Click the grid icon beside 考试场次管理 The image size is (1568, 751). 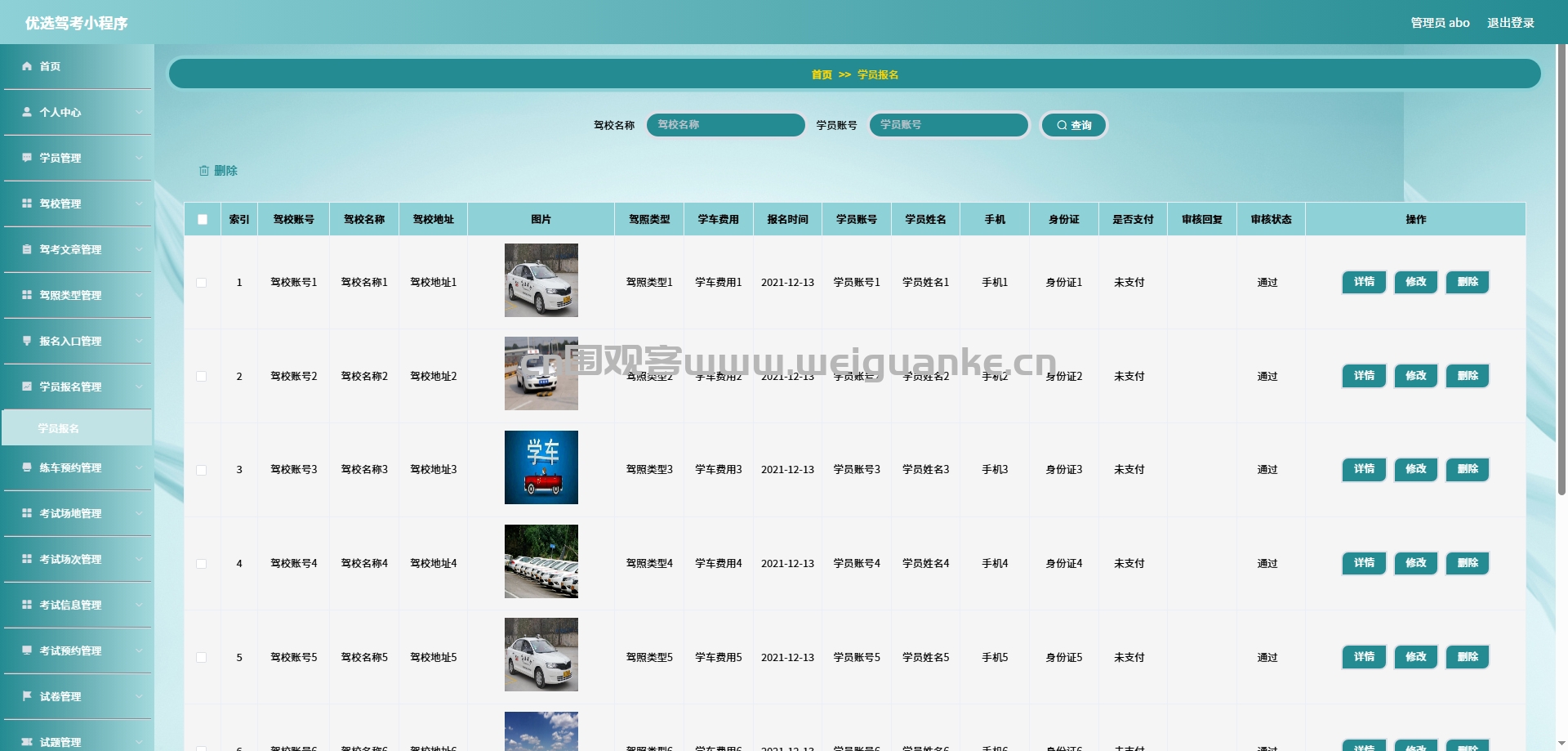[27, 559]
